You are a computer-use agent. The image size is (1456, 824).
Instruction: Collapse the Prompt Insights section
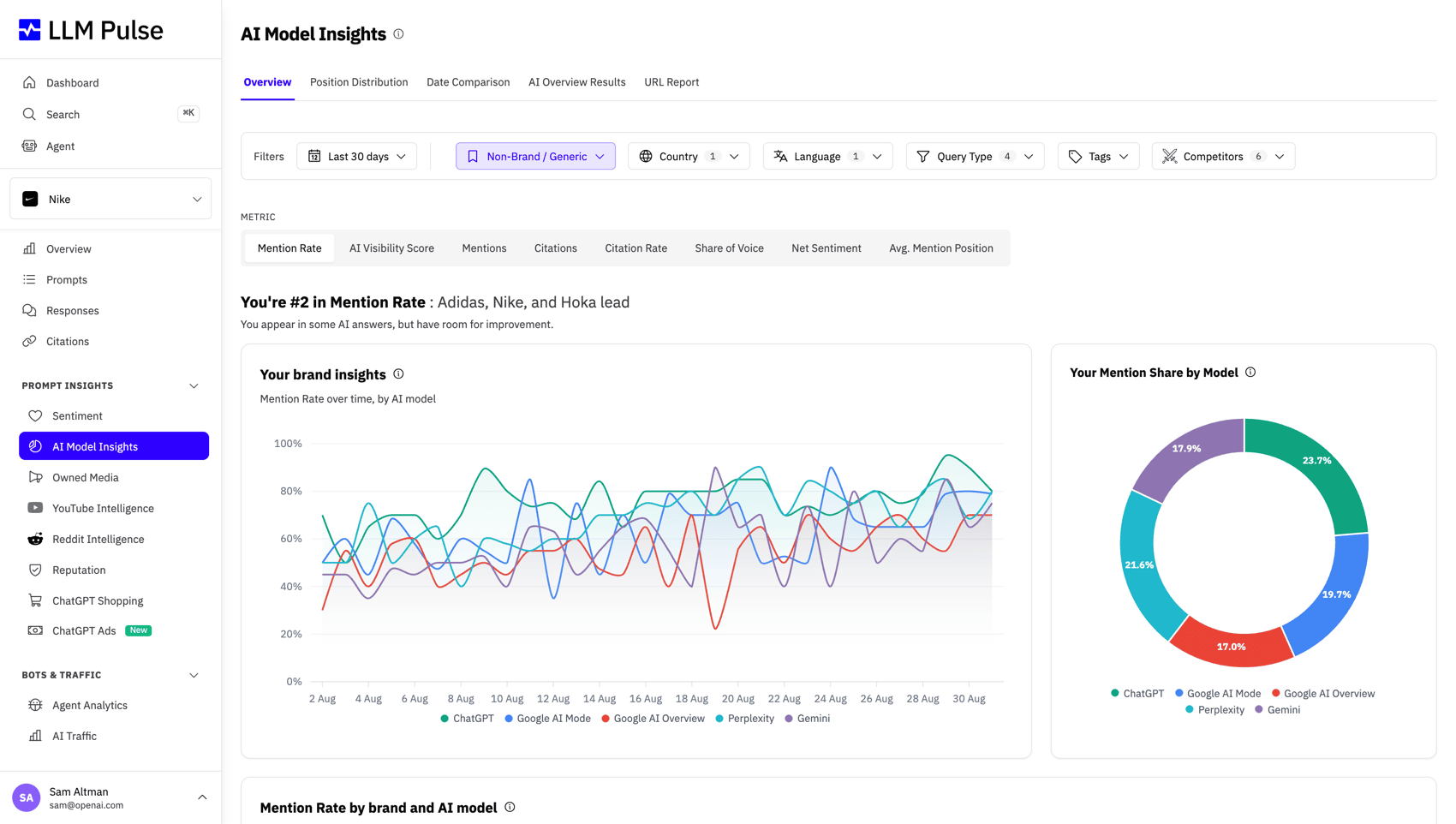[x=194, y=386]
